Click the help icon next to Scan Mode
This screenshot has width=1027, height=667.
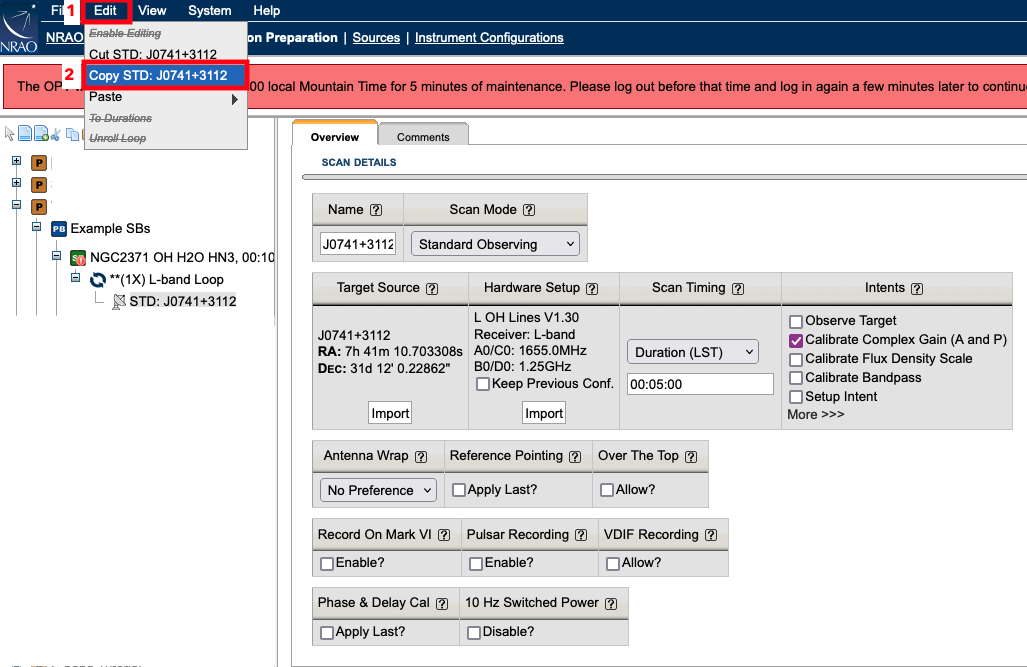coord(528,210)
